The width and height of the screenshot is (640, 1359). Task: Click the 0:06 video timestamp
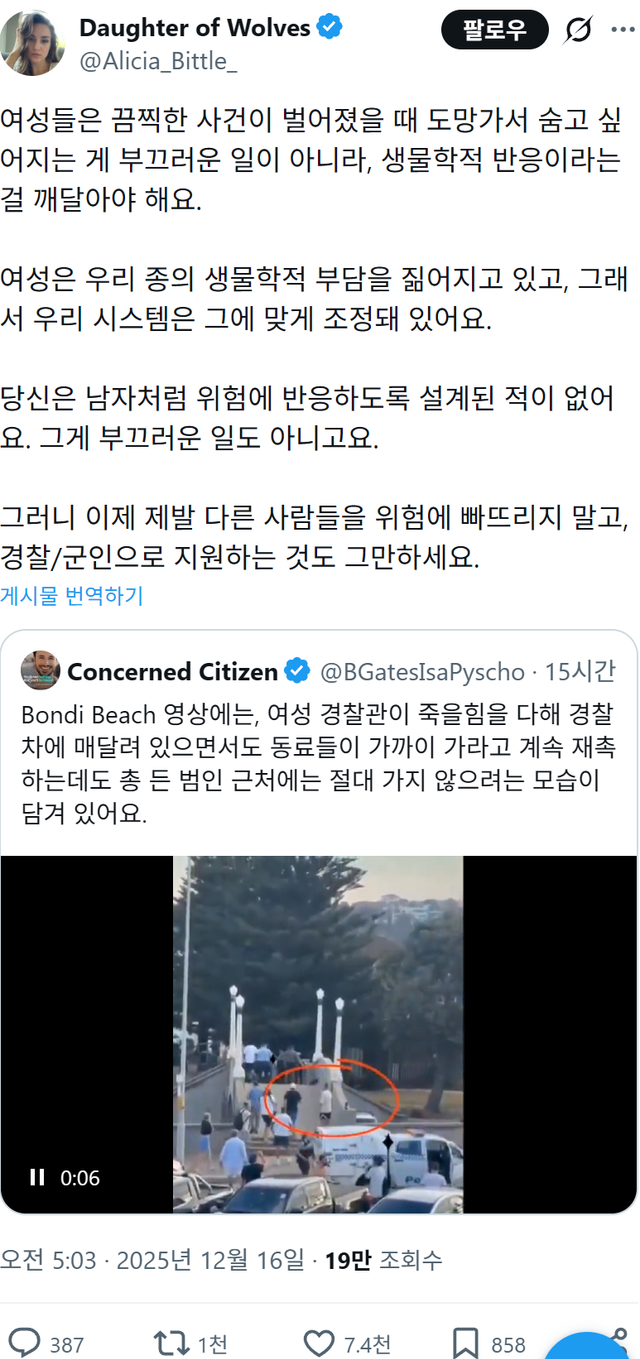(x=80, y=1178)
